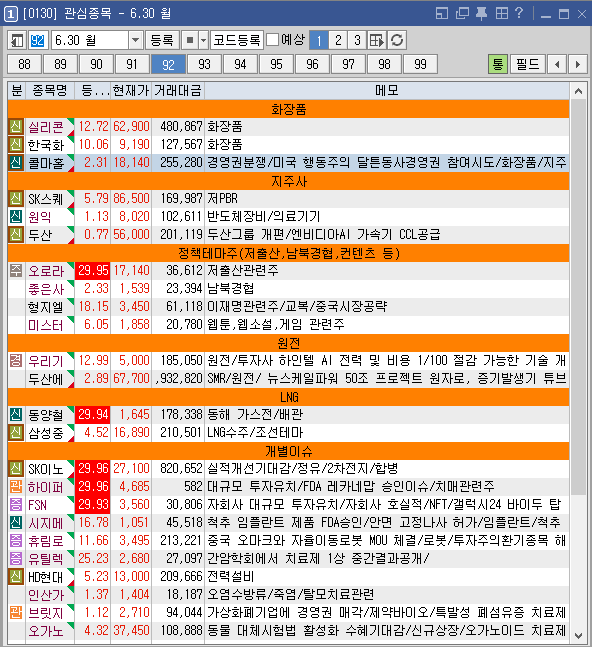592x647 pixels.
Task: Toggle the list panel icon at toolbar left
Action: [x=17, y=40]
